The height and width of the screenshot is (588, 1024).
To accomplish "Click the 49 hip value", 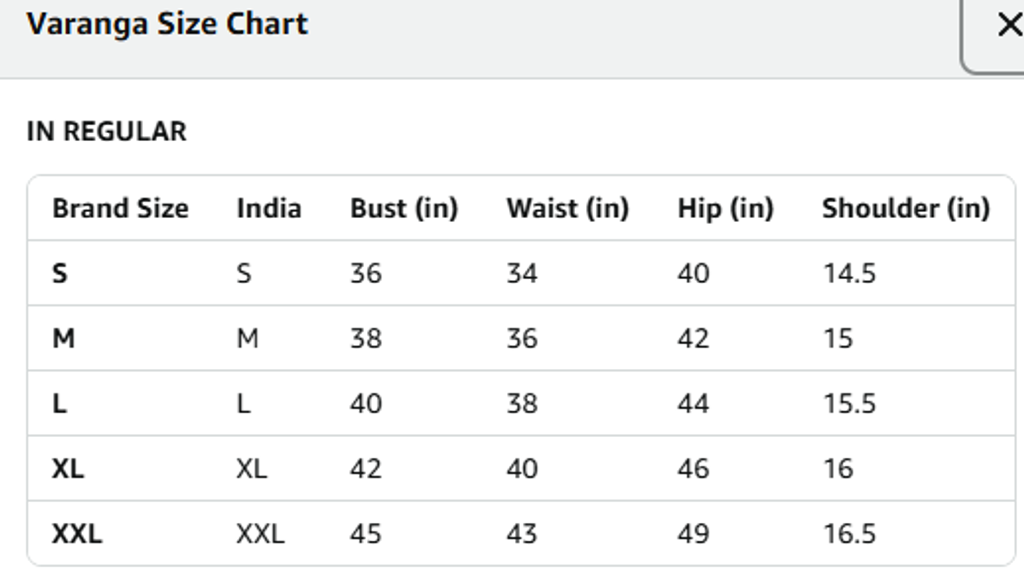I will coord(693,533).
